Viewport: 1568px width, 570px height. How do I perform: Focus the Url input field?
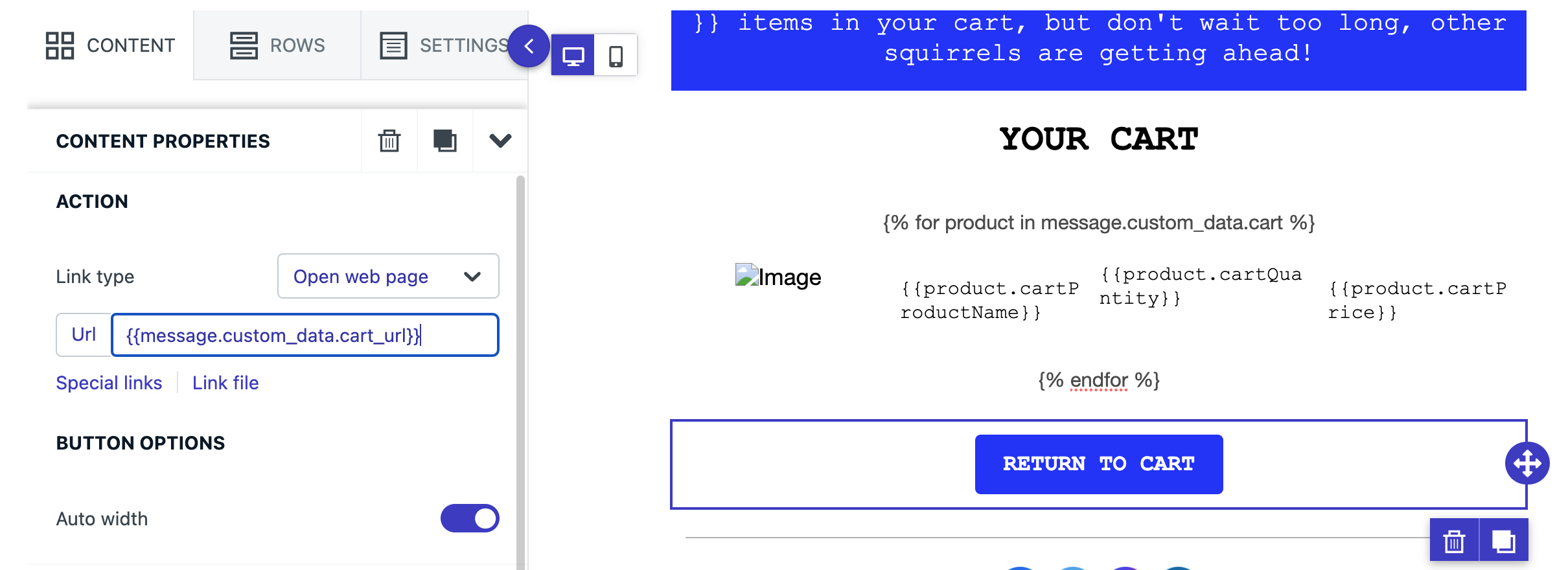pos(305,335)
